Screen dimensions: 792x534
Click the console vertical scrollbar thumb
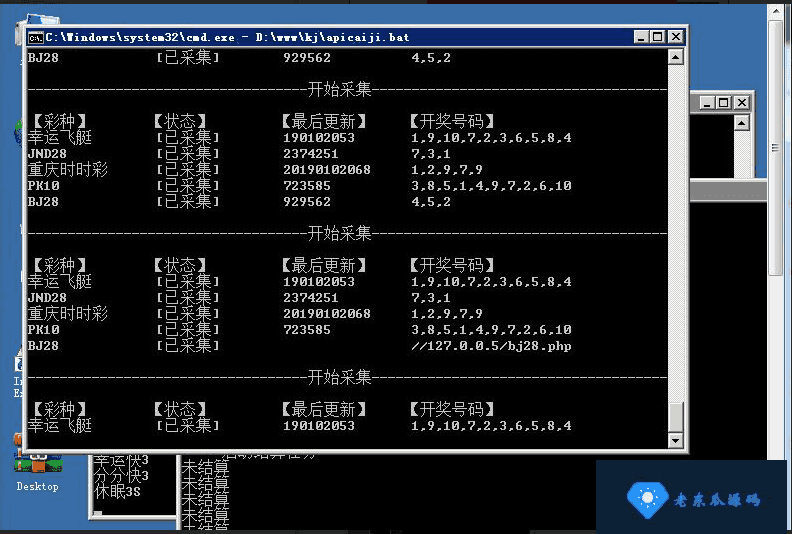click(676, 416)
